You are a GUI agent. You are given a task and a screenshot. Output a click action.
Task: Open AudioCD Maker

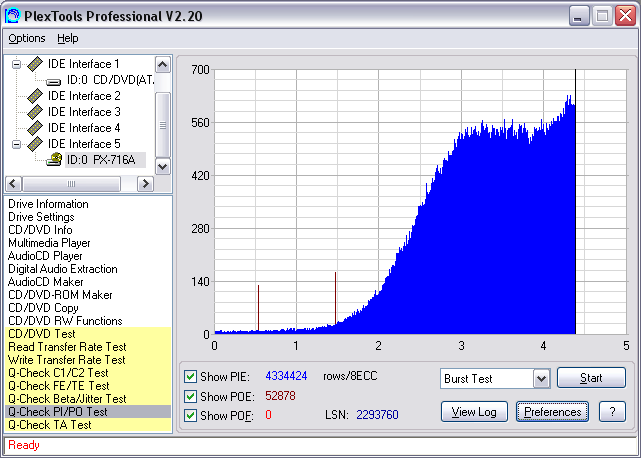(x=45, y=282)
